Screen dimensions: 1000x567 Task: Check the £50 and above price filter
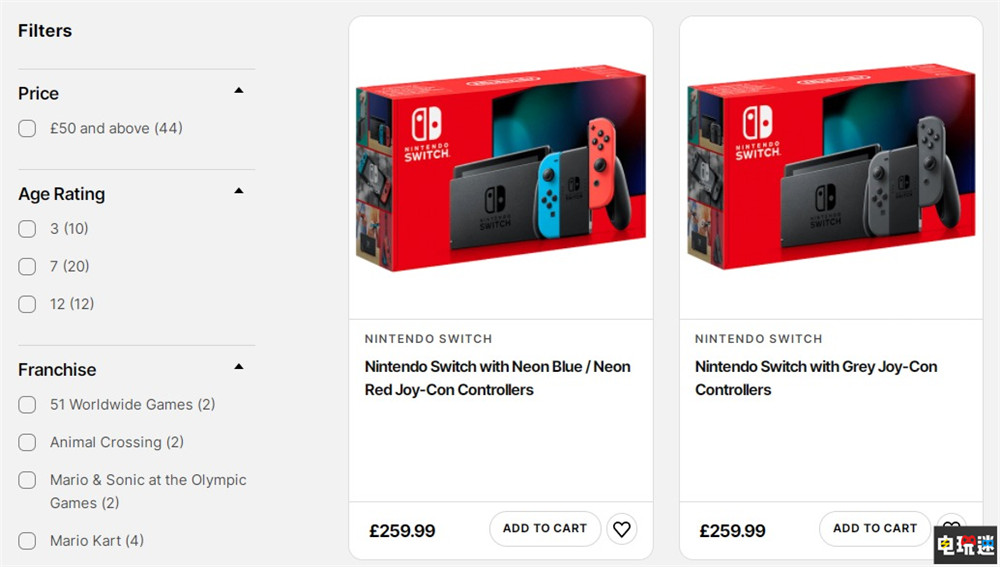pos(28,129)
